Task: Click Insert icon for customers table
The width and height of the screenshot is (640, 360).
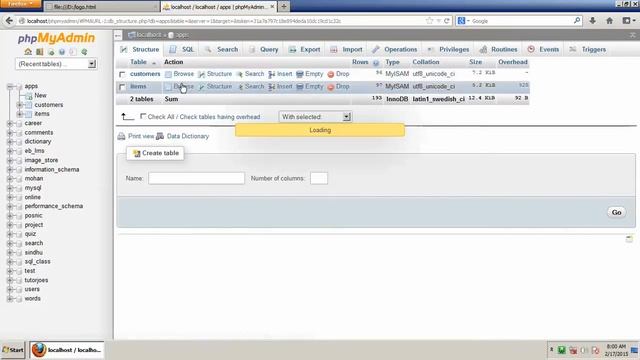Action: [272, 74]
